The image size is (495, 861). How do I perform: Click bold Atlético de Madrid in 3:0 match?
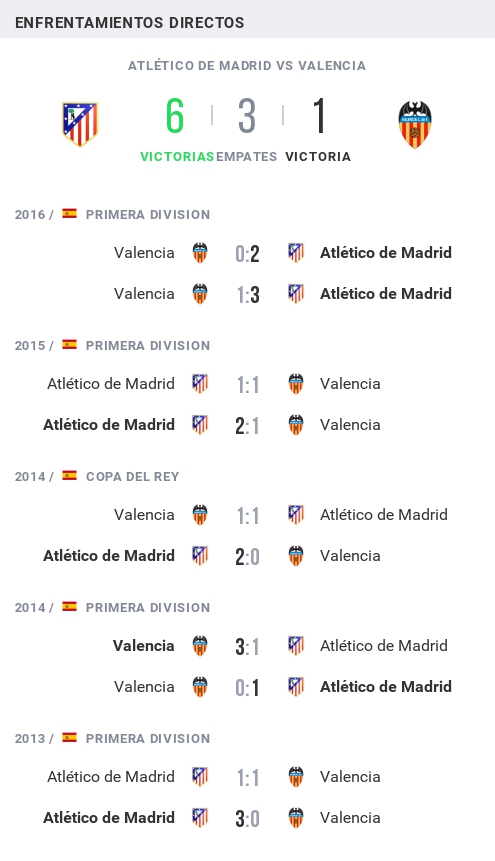point(109,818)
